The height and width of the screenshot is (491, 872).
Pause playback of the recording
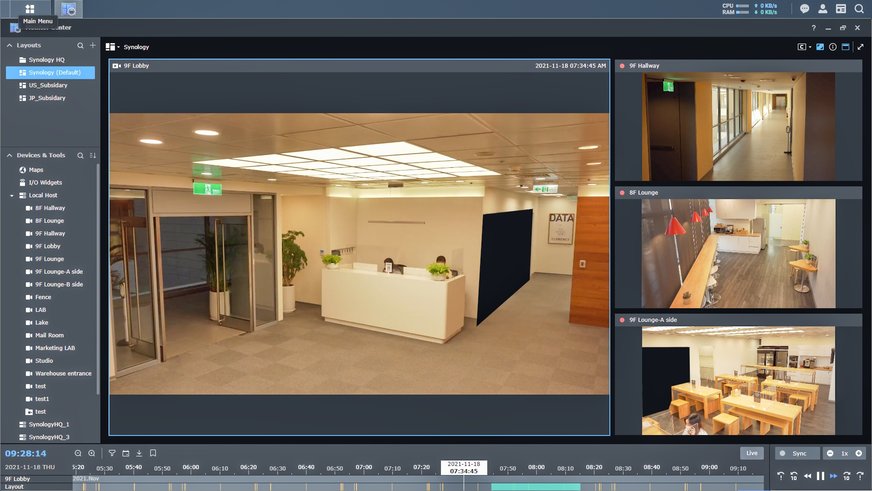pos(820,476)
